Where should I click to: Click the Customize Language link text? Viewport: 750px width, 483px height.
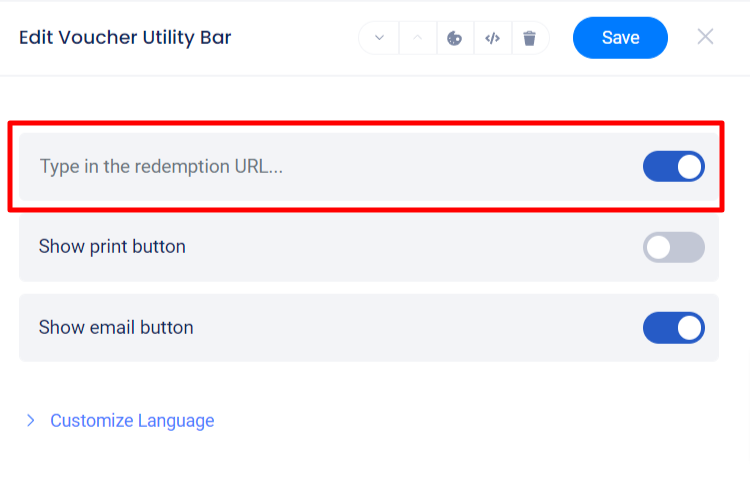point(132,421)
